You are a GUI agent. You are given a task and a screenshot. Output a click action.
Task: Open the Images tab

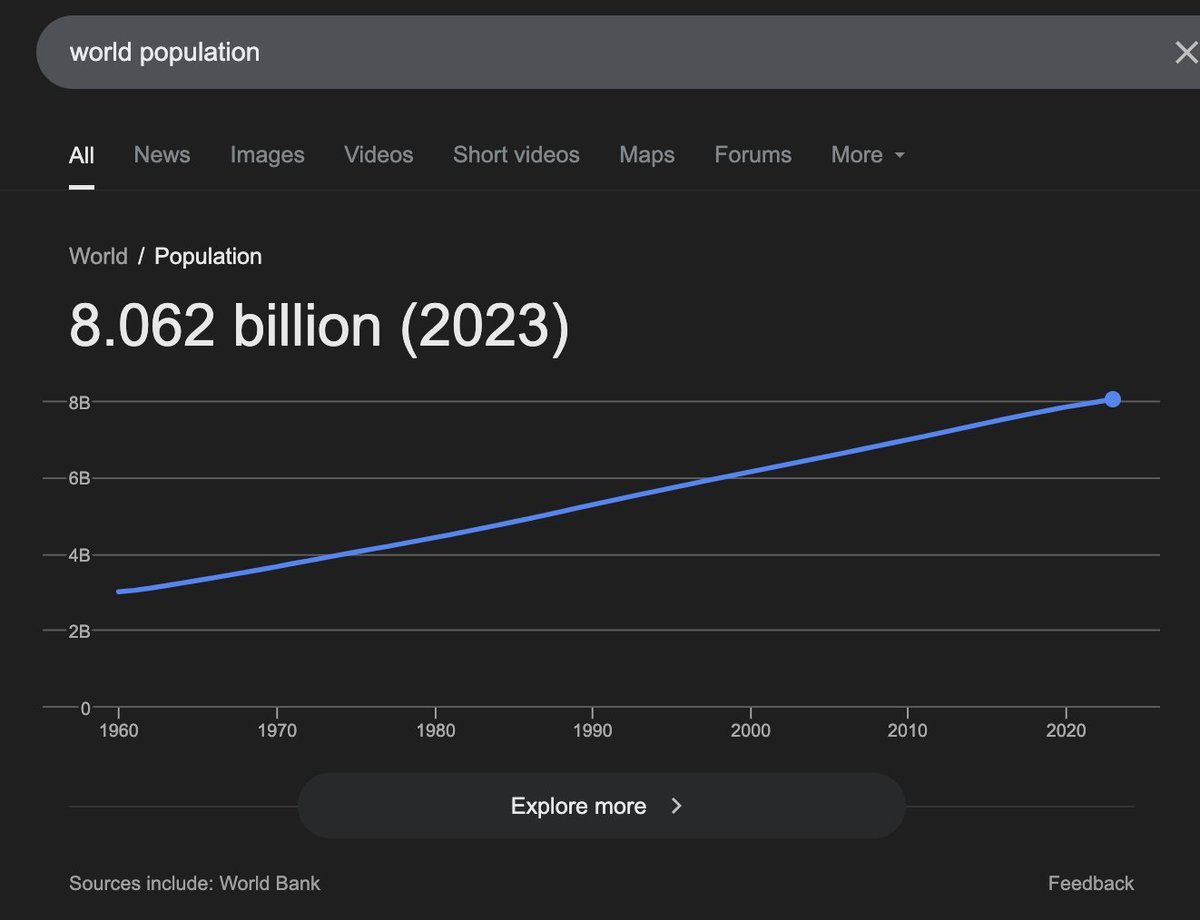267,155
